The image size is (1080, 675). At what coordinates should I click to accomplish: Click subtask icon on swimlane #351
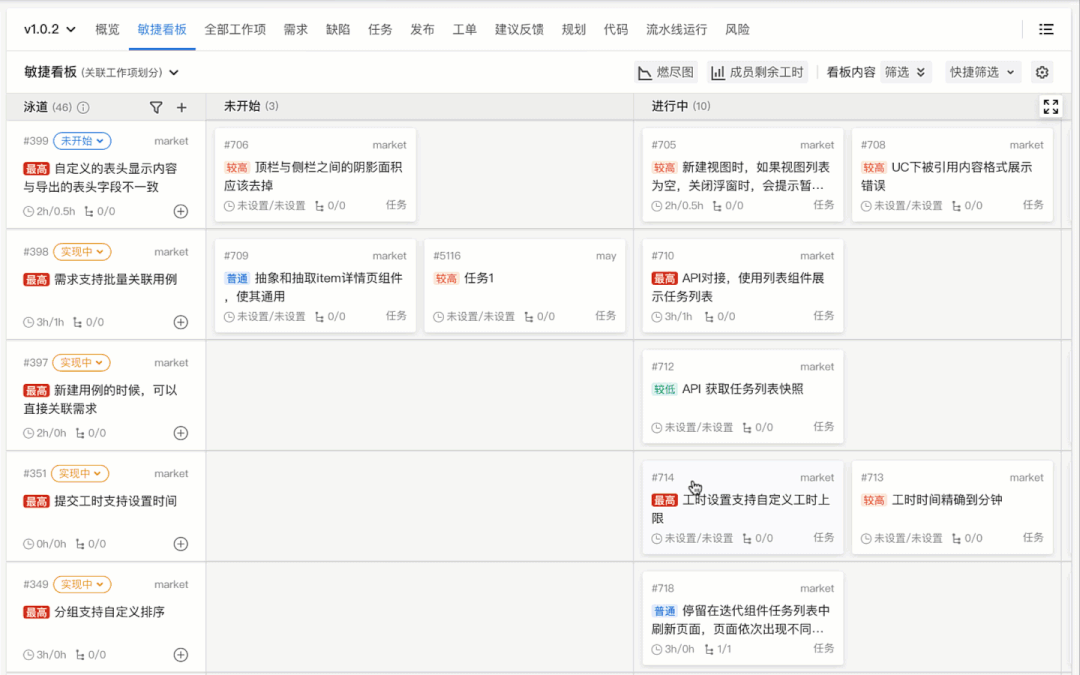click(x=80, y=544)
